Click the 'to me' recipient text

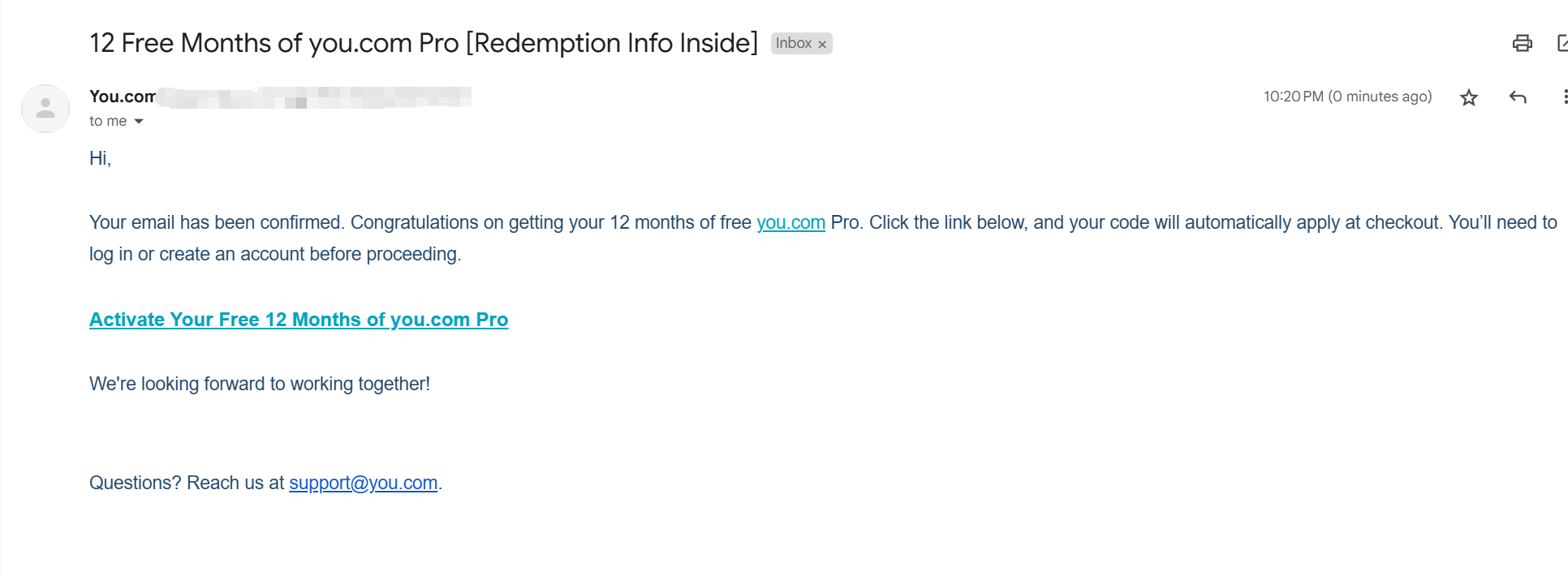(x=108, y=121)
